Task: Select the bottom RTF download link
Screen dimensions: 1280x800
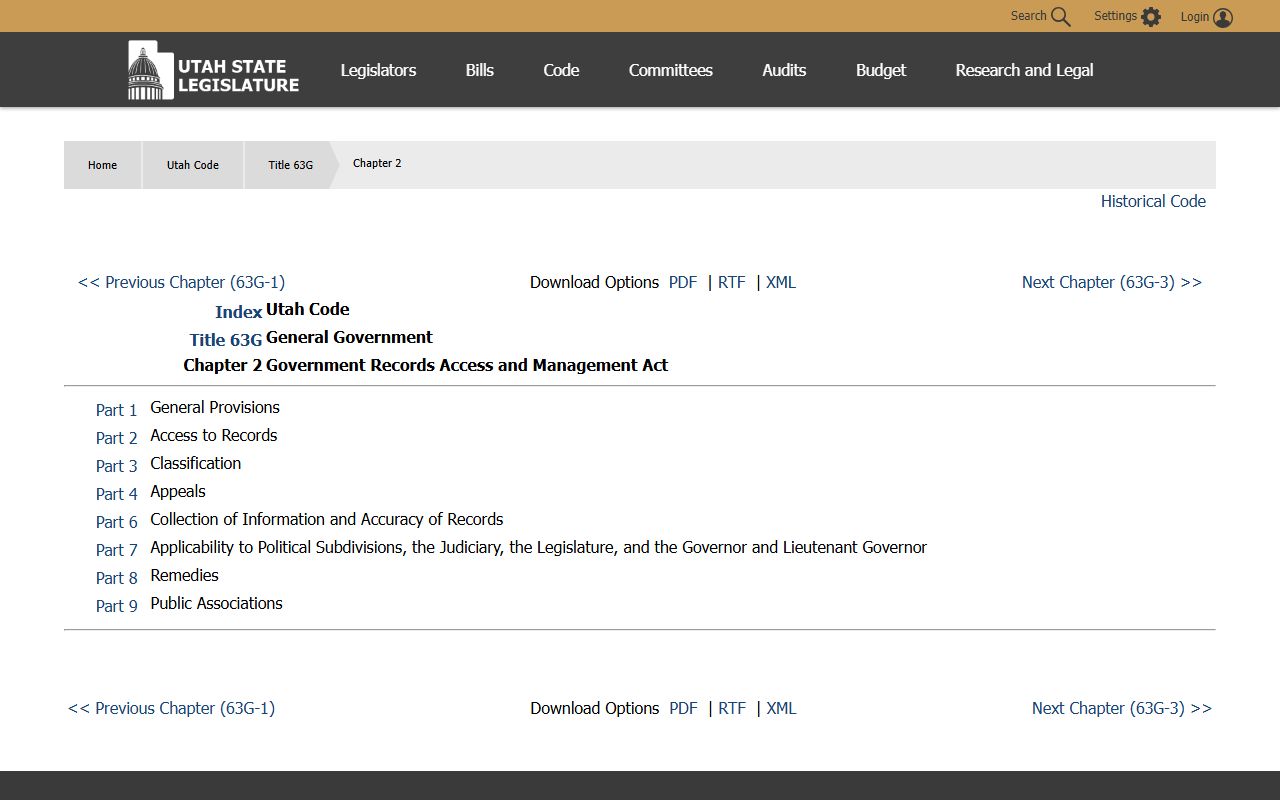Action: pos(732,708)
